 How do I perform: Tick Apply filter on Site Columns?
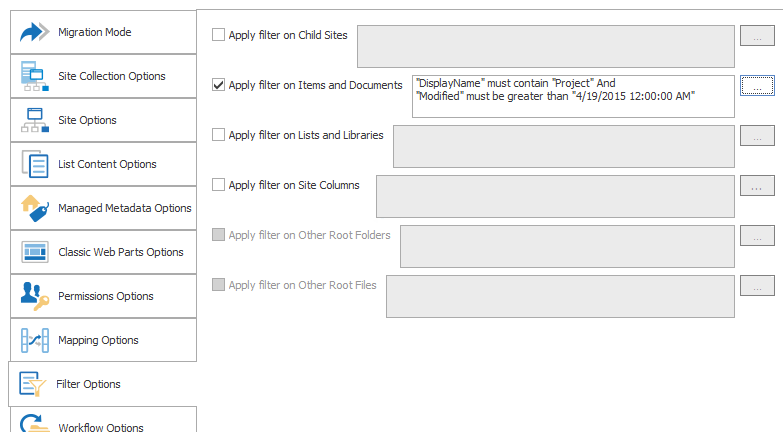tap(219, 185)
